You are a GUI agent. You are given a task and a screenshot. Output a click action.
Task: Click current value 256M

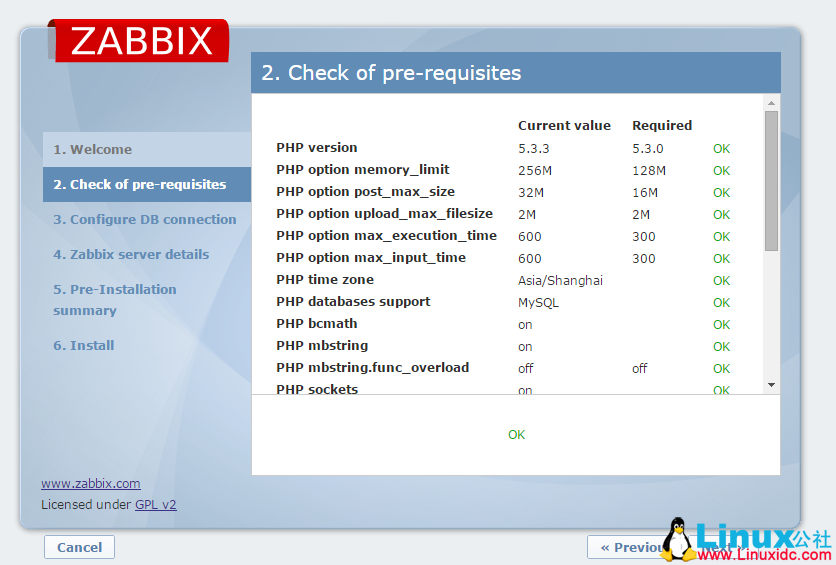click(535, 171)
